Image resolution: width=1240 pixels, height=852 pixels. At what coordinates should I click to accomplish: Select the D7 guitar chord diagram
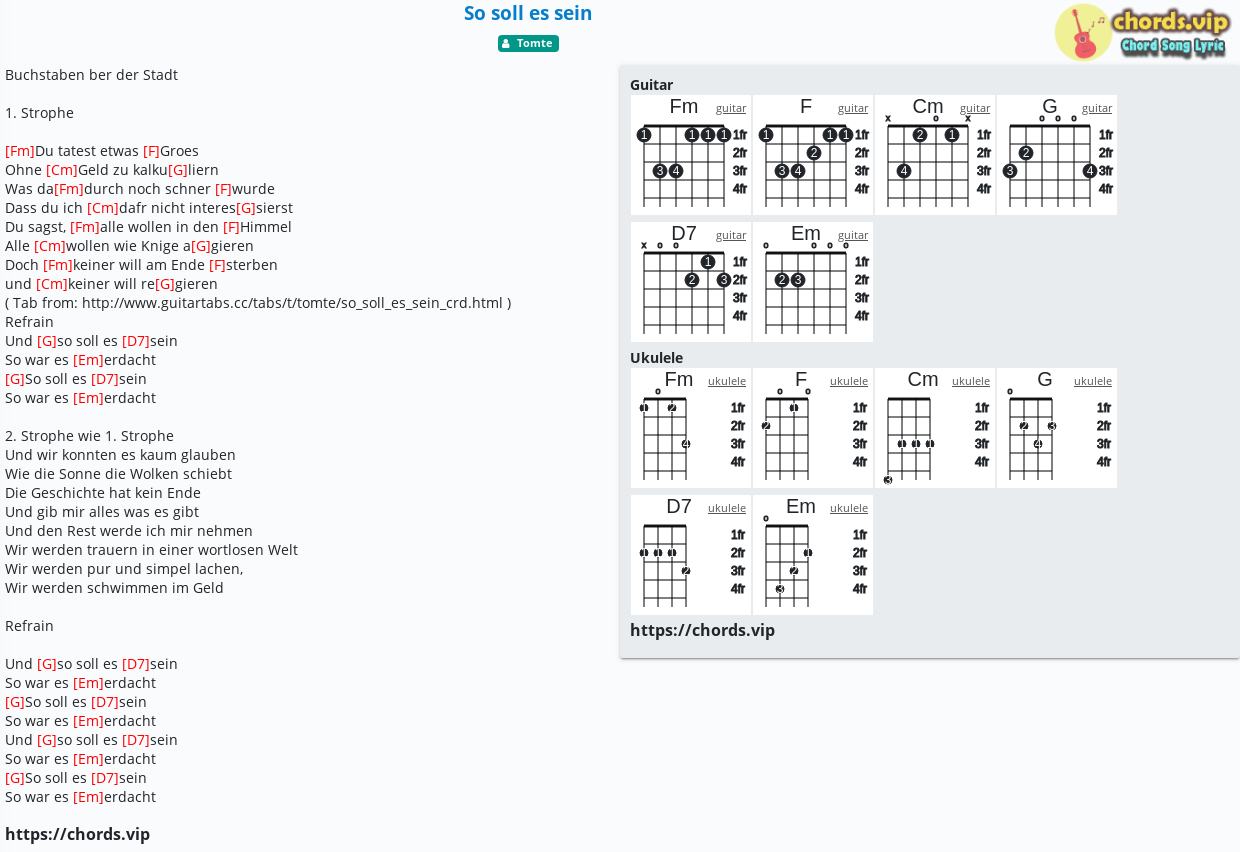[x=691, y=282]
